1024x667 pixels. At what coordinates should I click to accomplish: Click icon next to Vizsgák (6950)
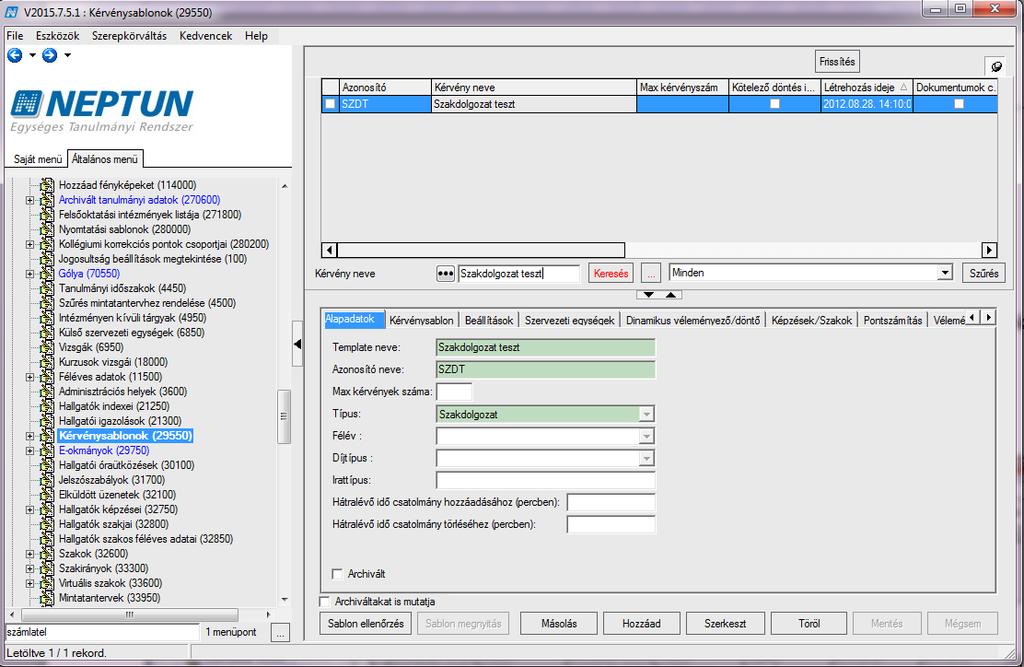47,347
